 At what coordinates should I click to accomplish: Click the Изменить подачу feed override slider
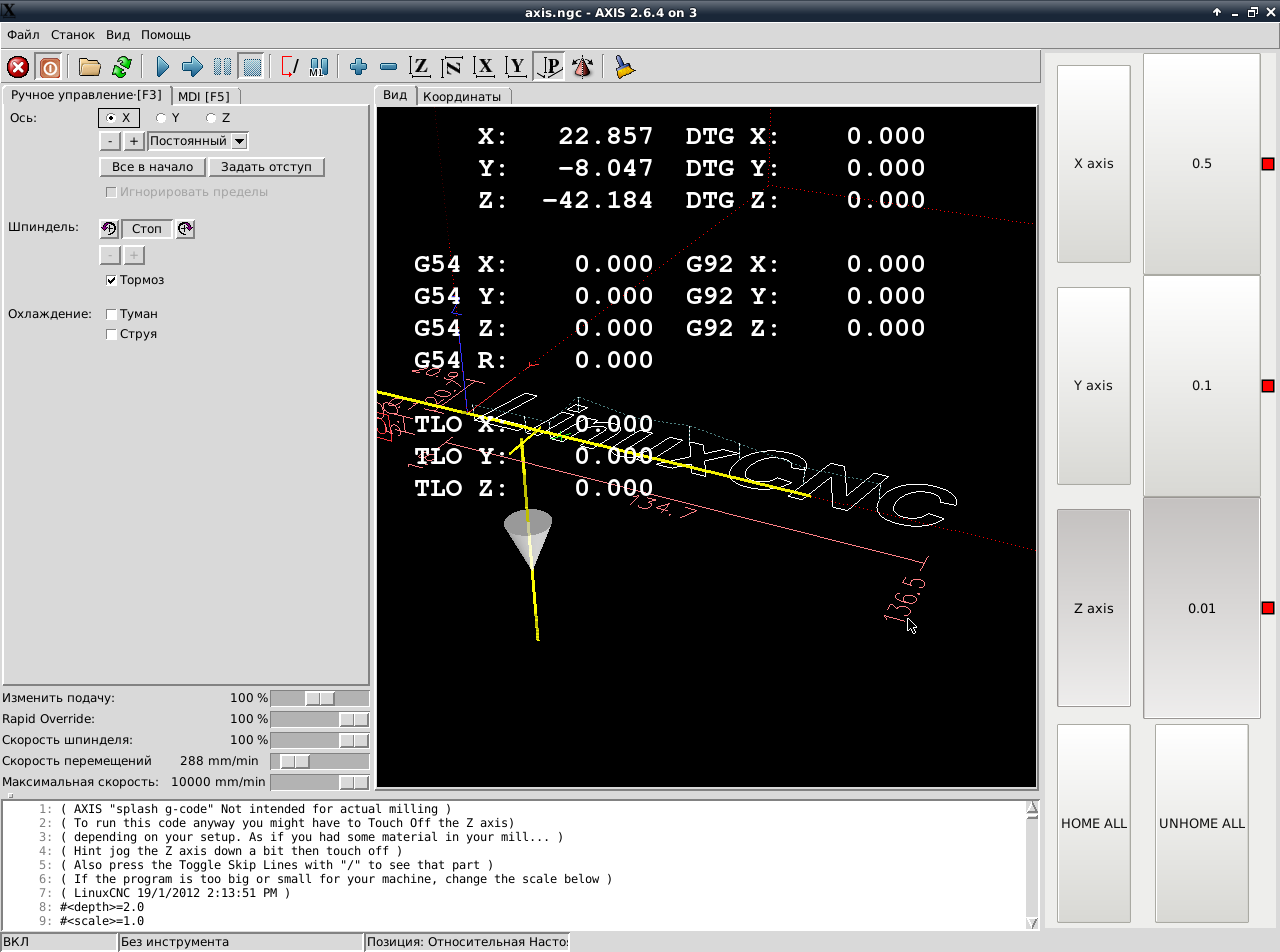click(319, 698)
